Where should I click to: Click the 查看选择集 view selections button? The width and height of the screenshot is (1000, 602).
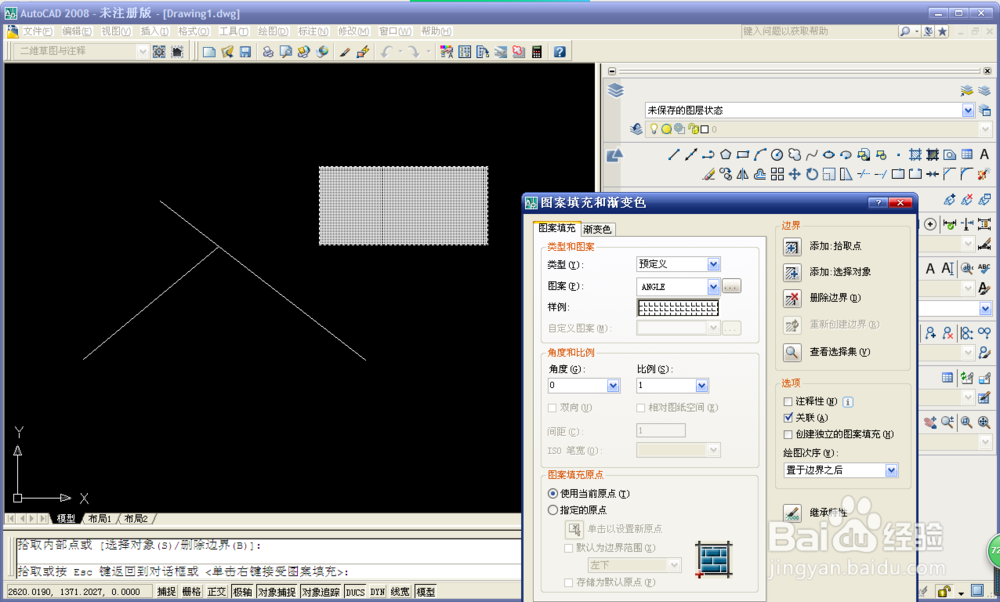click(791, 352)
